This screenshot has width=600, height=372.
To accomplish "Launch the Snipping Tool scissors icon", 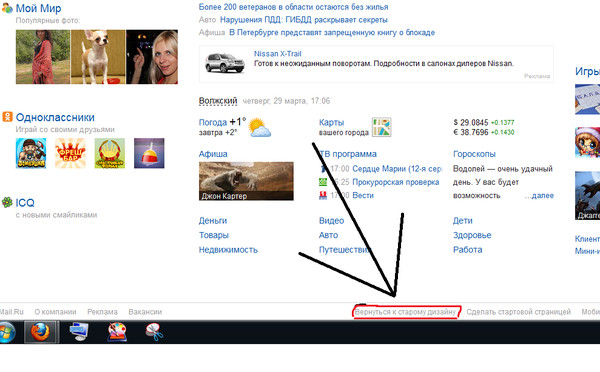I will [x=155, y=332].
